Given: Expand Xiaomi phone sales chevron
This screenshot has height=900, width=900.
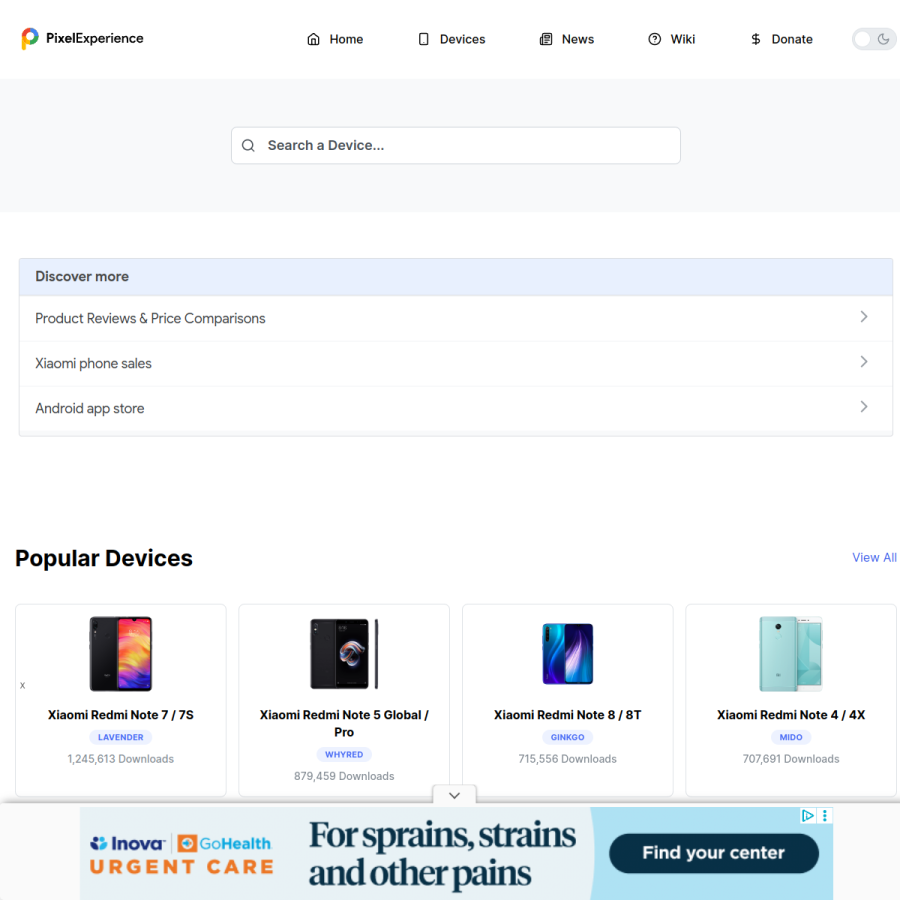Looking at the screenshot, I should pyautogui.click(x=864, y=362).
